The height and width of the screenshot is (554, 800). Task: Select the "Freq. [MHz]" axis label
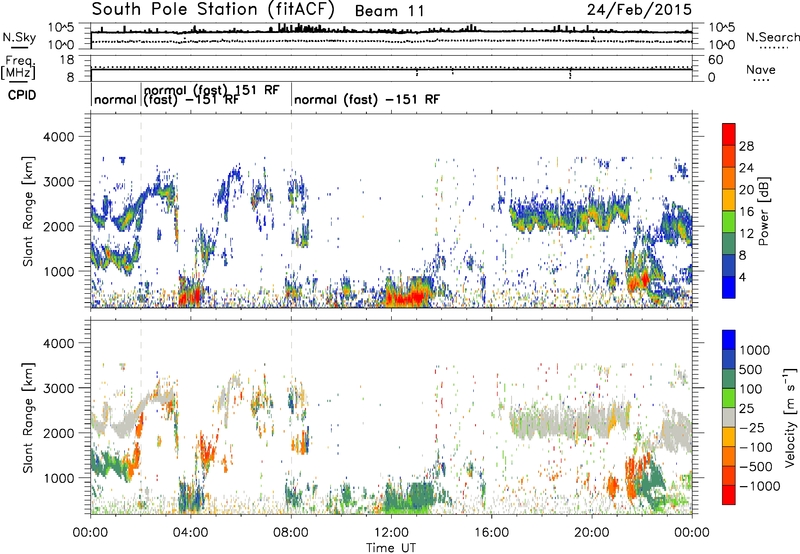[x=18, y=68]
